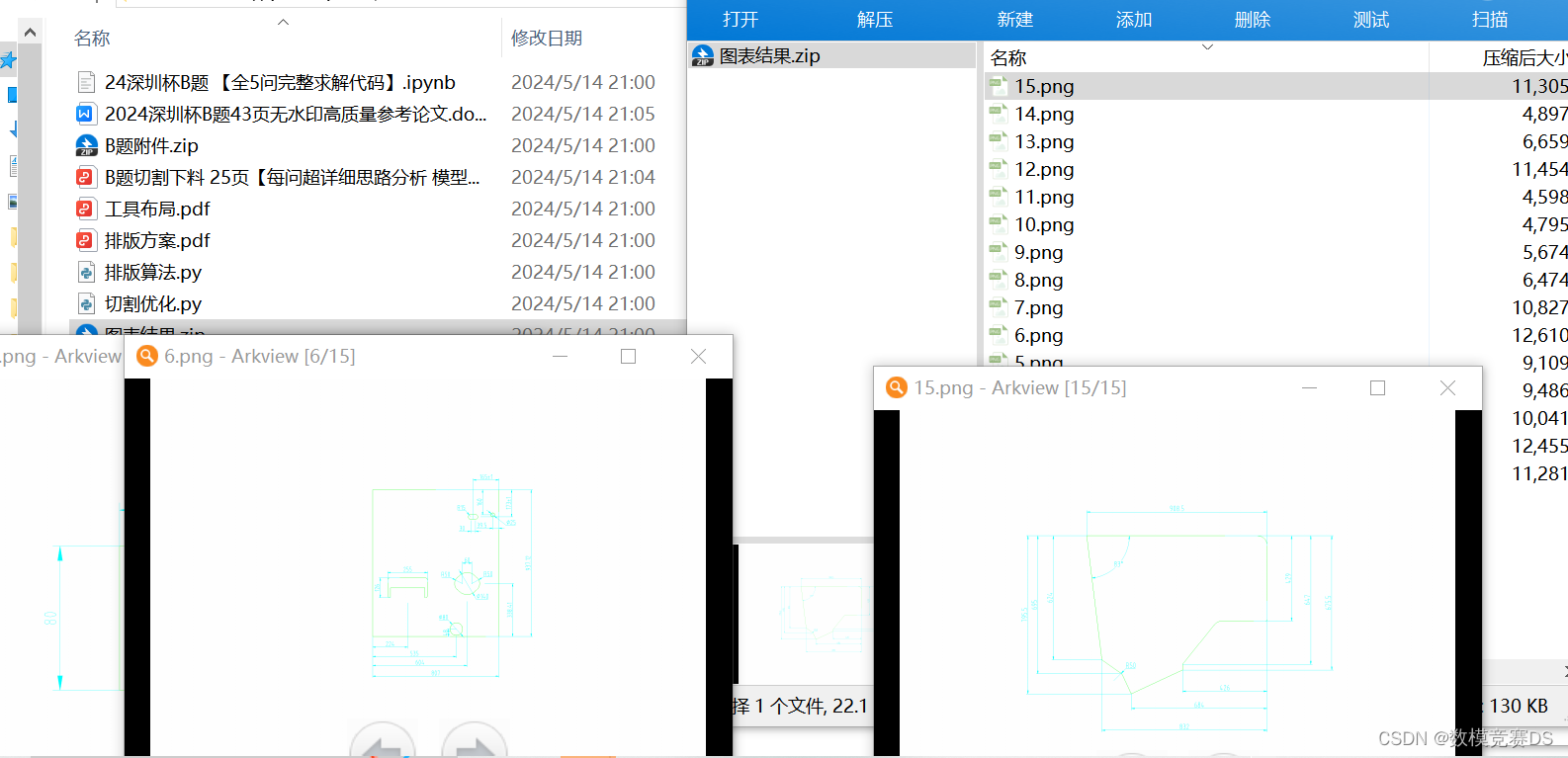Select 切割优化.py in file list
The width and height of the screenshot is (1568, 758).
tap(153, 303)
